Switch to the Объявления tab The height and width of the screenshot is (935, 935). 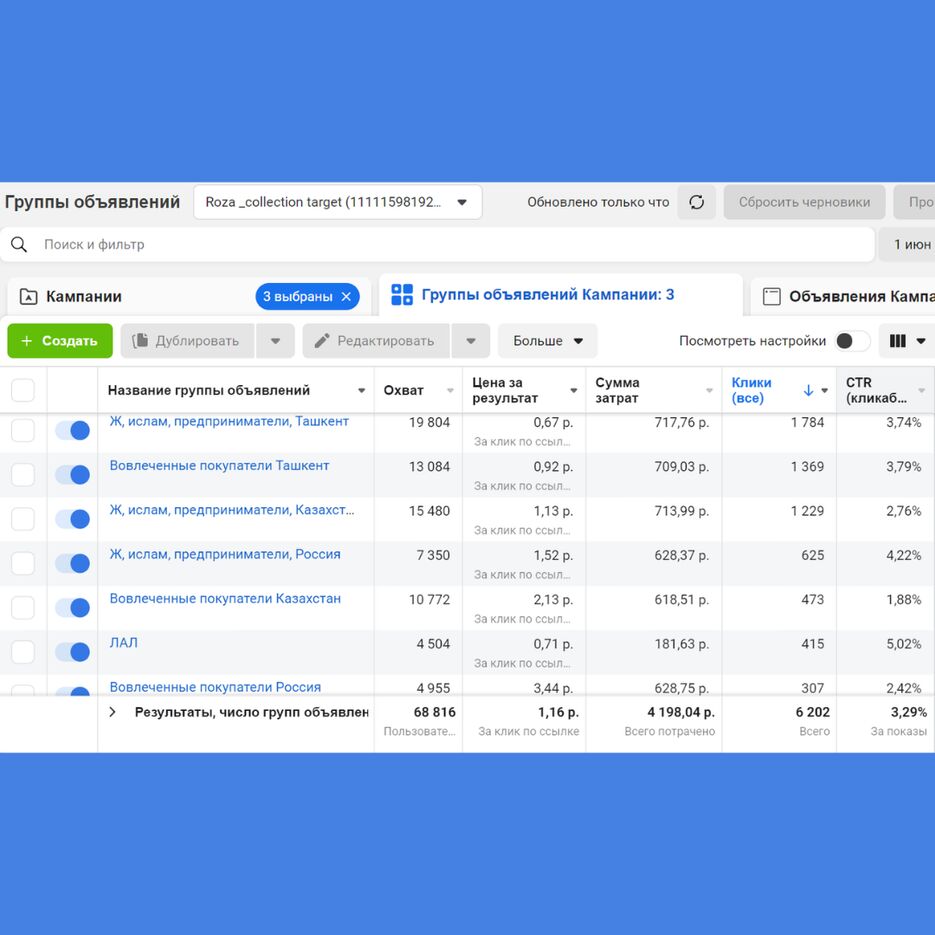pos(843,296)
